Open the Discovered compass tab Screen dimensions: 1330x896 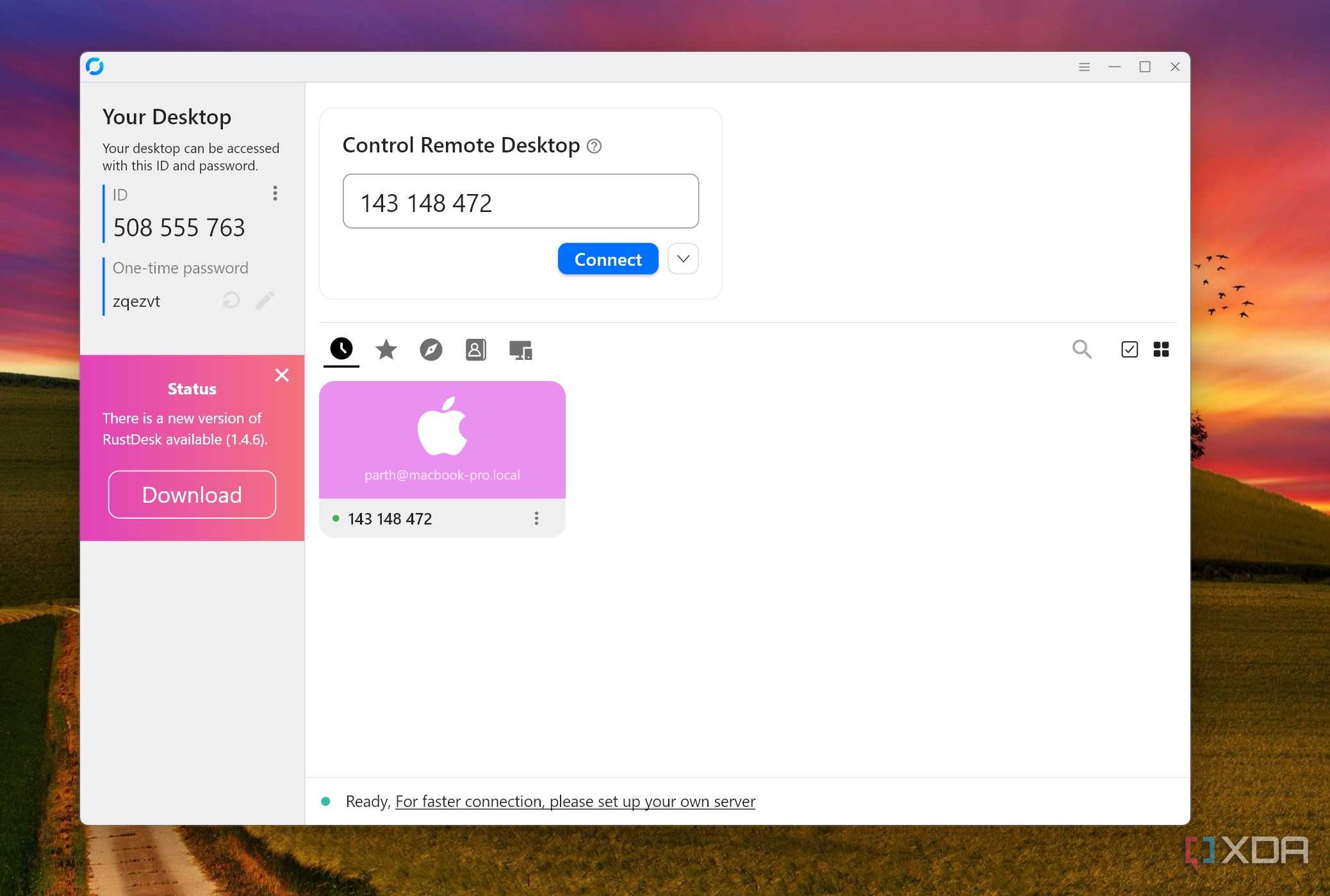click(x=431, y=350)
